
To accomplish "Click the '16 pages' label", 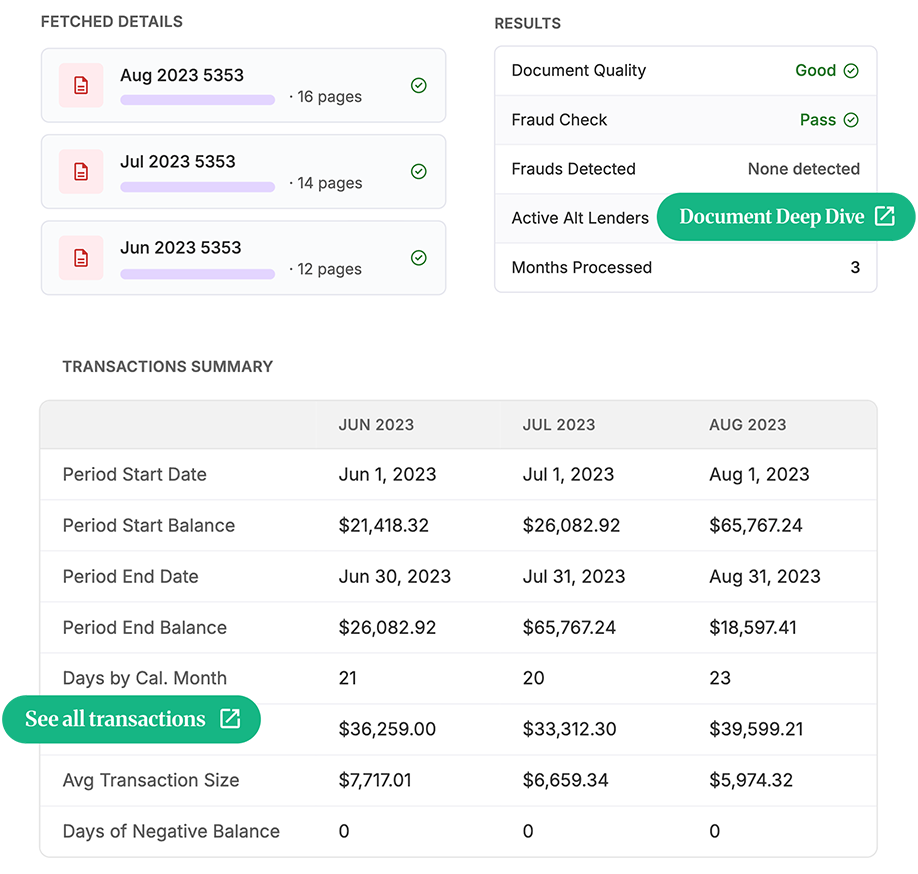I will 329,97.
